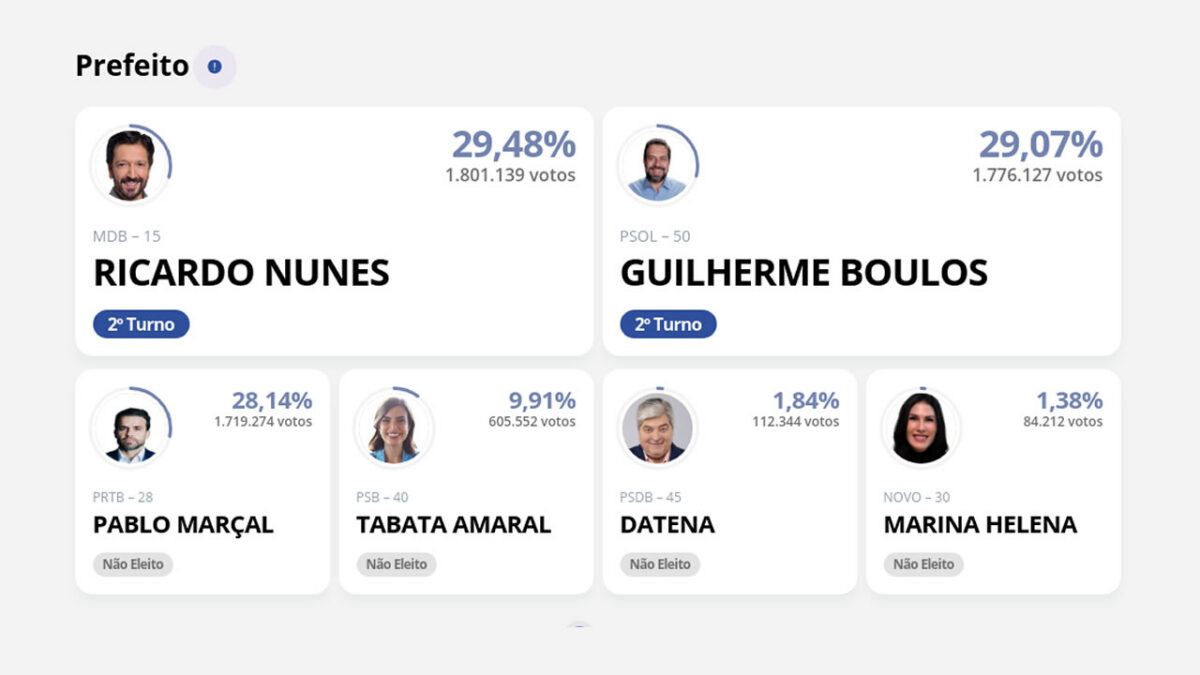Screen dimensions: 1200x675
Task: Click the 29,48% percentage figure
Action: point(513,145)
